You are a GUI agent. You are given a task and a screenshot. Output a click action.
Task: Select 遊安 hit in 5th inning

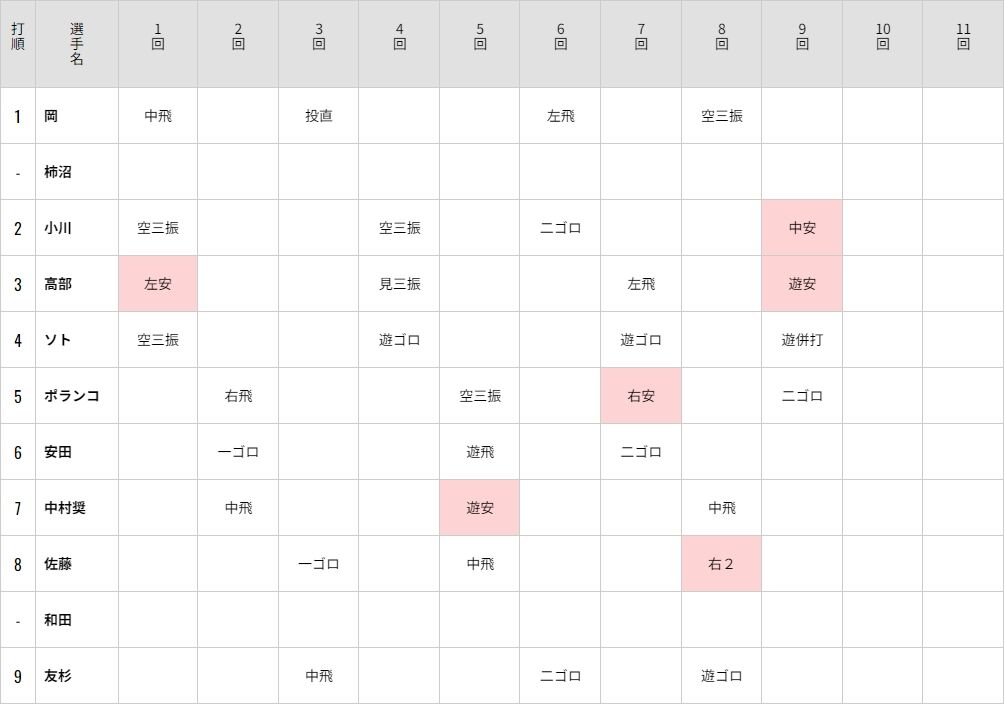480,508
